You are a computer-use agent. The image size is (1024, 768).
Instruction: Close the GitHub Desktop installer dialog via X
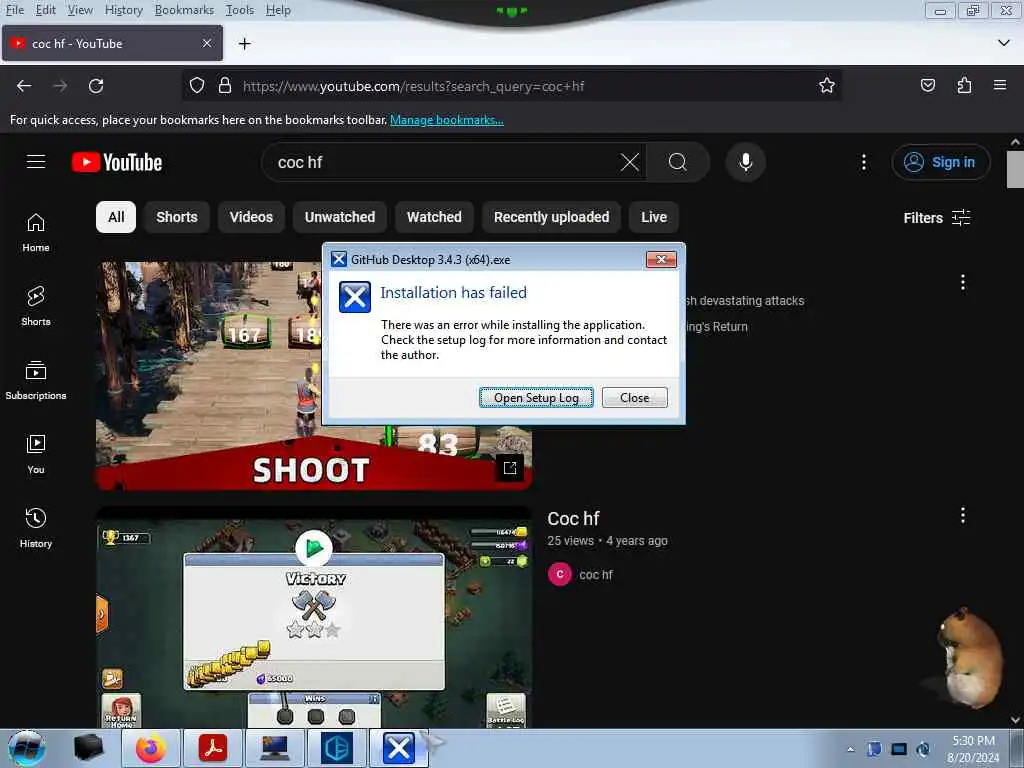click(x=661, y=259)
